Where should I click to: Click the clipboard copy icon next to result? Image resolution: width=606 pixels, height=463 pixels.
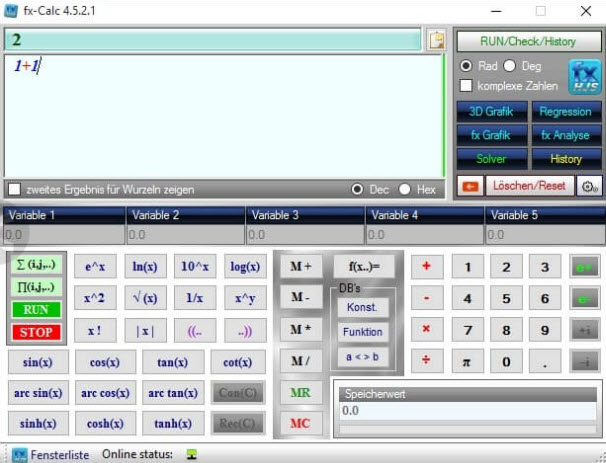436,40
